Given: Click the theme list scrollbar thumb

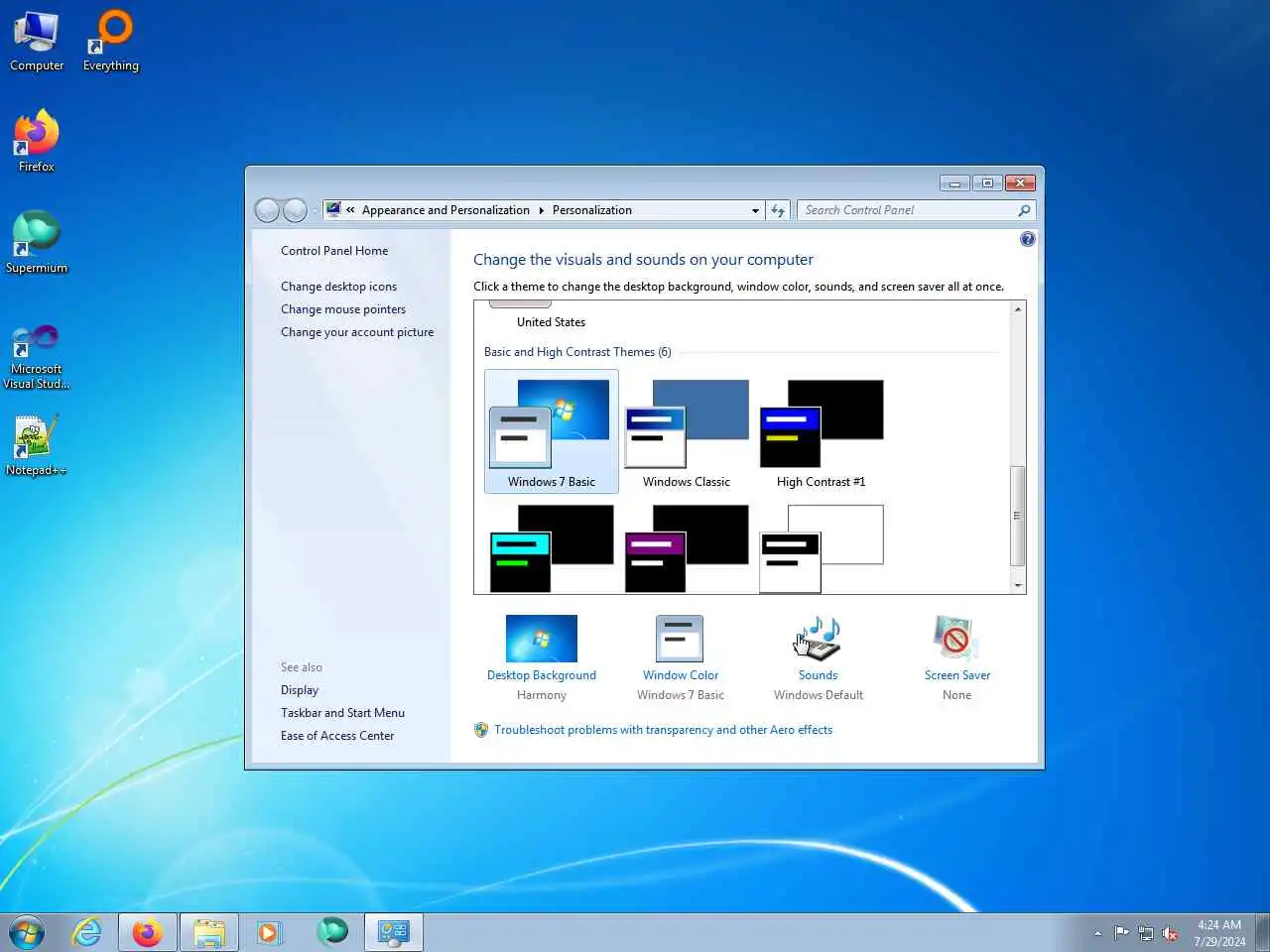Looking at the screenshot, I should click(x=1017, y=516).
